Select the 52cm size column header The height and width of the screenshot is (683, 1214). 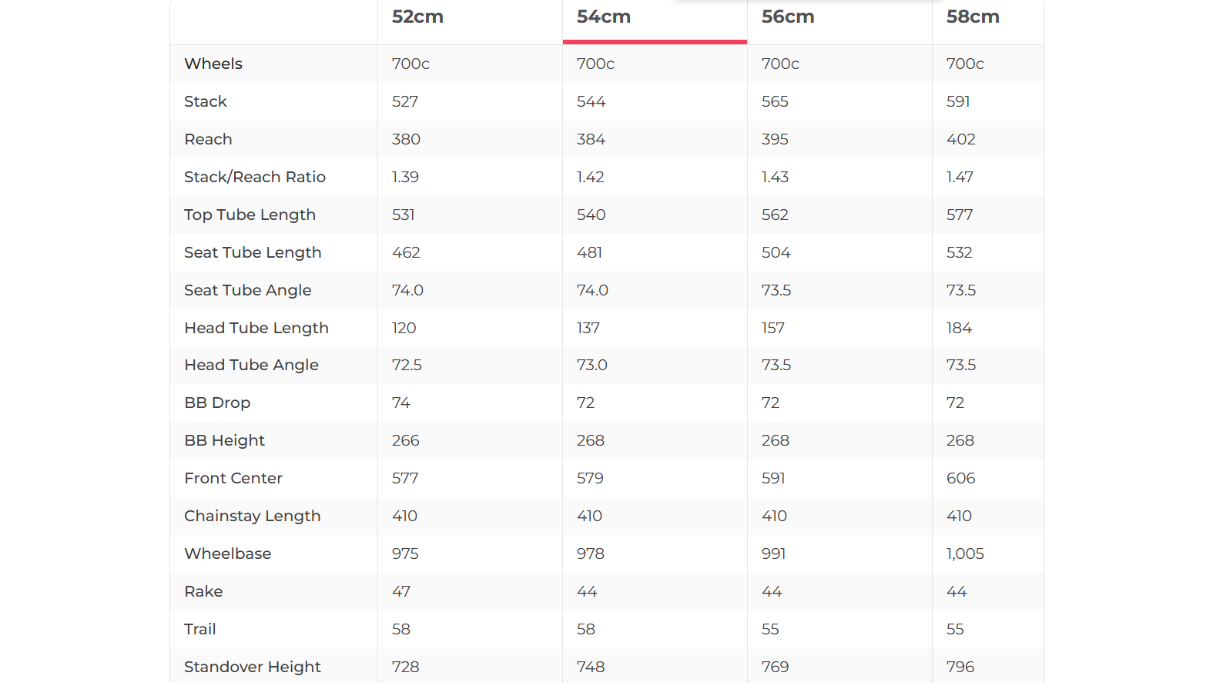418,17
